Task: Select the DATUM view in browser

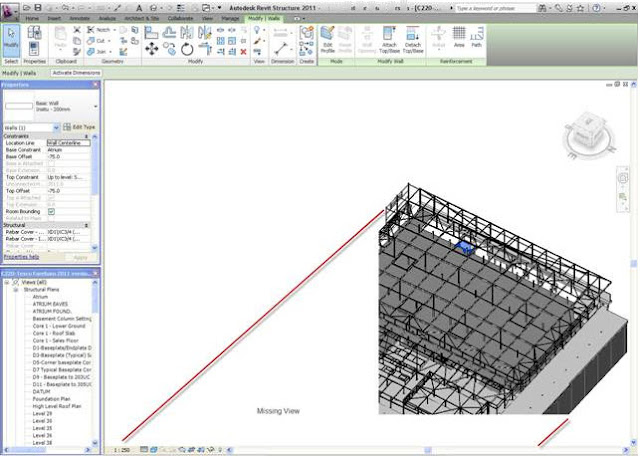Action: [x=41, y=391]
